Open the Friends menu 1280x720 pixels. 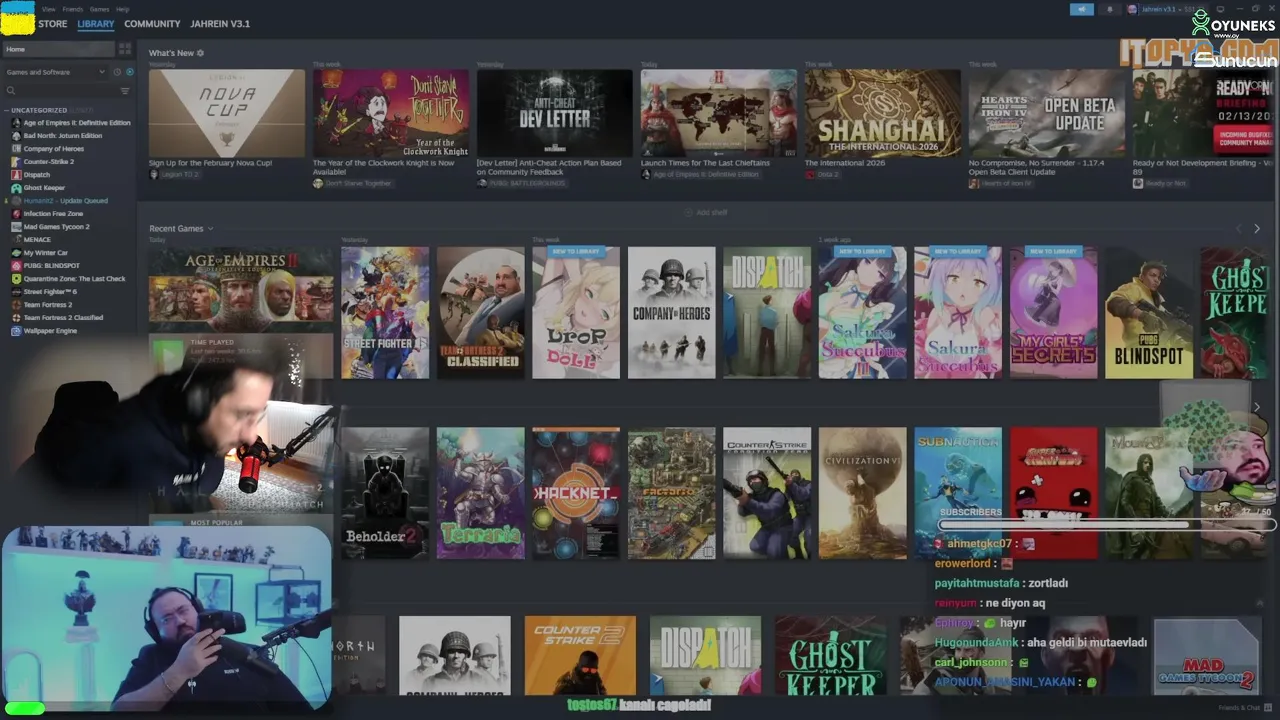(x=73, y=9)
